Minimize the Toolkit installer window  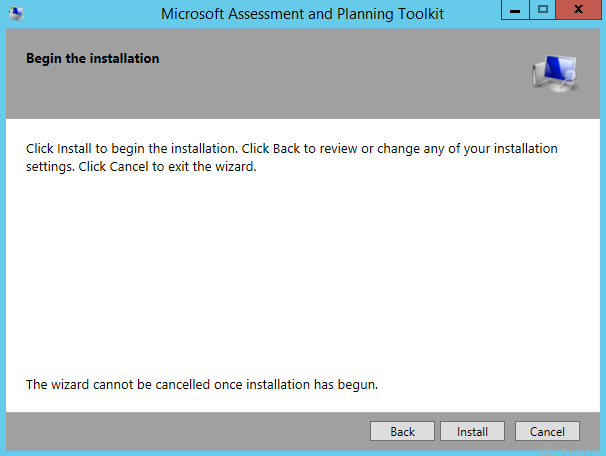pos(517,12)
